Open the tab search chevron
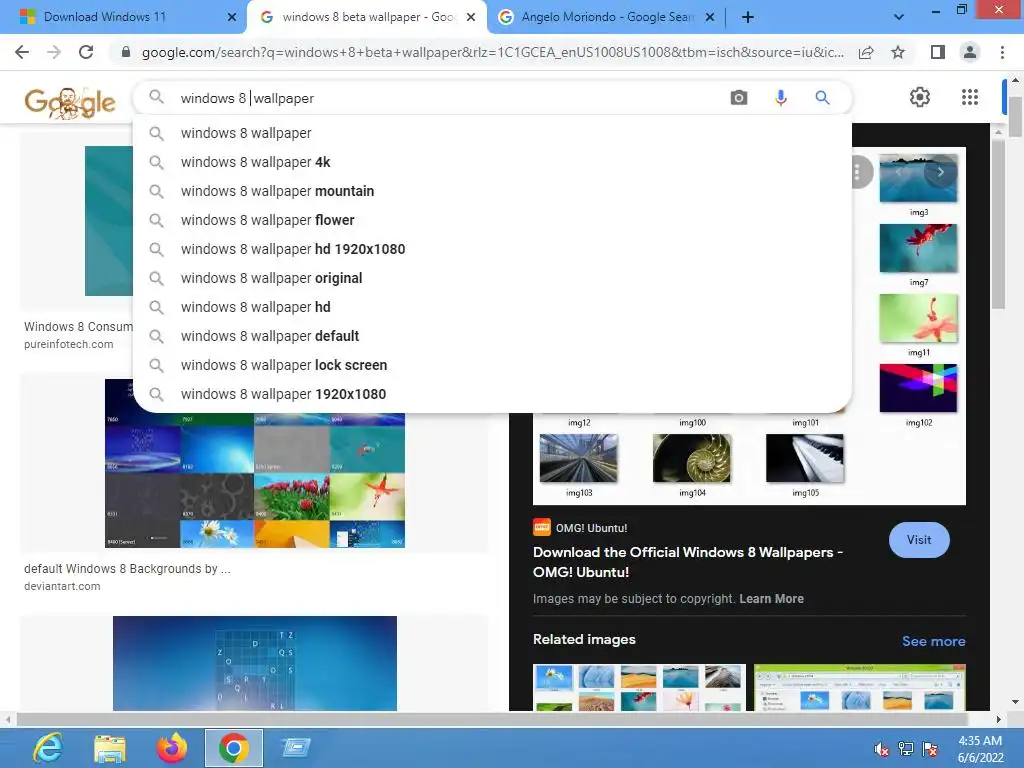Screen dimensions: 1024x768 coord(899,17)
